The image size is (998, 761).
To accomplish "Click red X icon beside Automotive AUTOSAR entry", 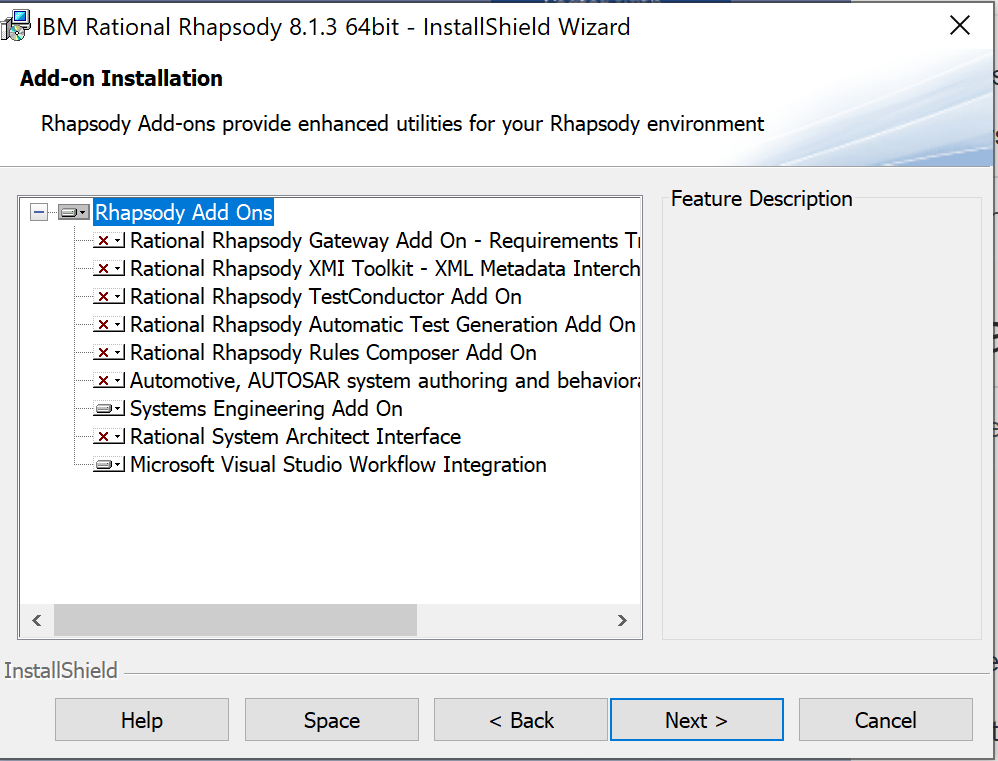I will pyautogui.click(x=109, y=381).
